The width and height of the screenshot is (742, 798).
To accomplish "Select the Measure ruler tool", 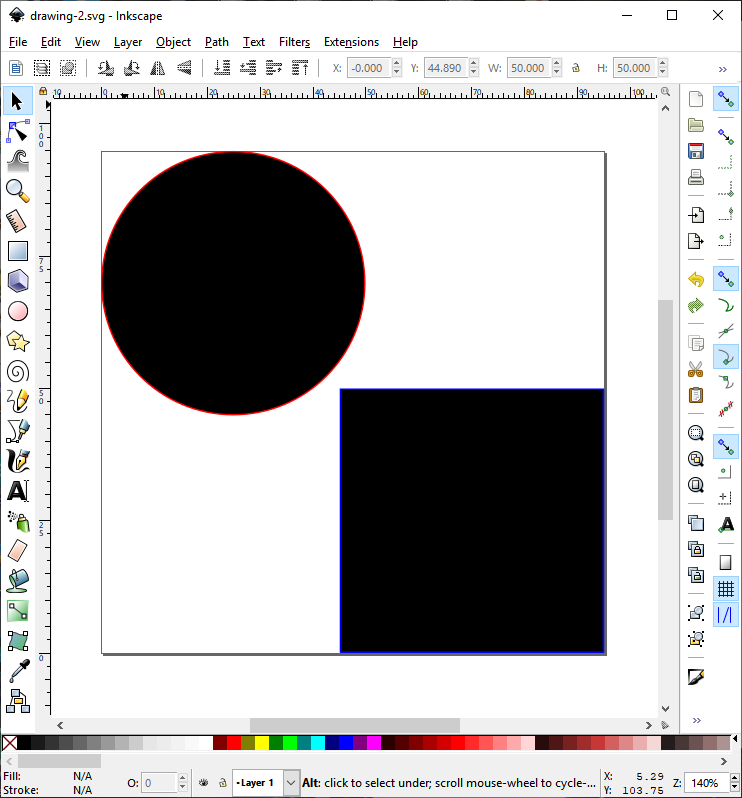I will coord(17,221).
